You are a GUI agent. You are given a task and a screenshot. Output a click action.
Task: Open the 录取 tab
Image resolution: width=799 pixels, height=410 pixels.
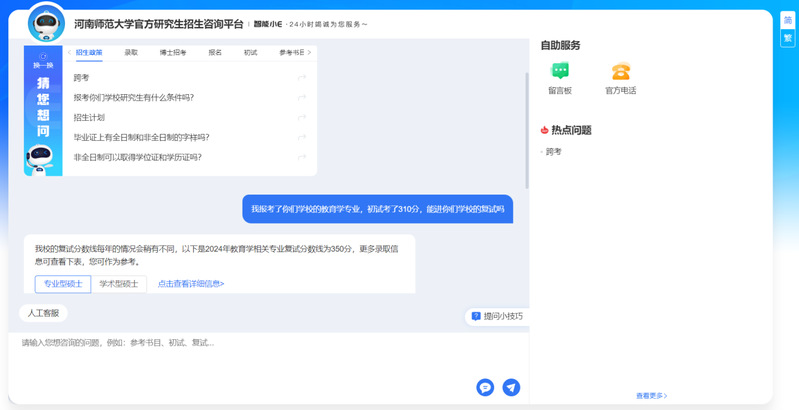point(131,52)
